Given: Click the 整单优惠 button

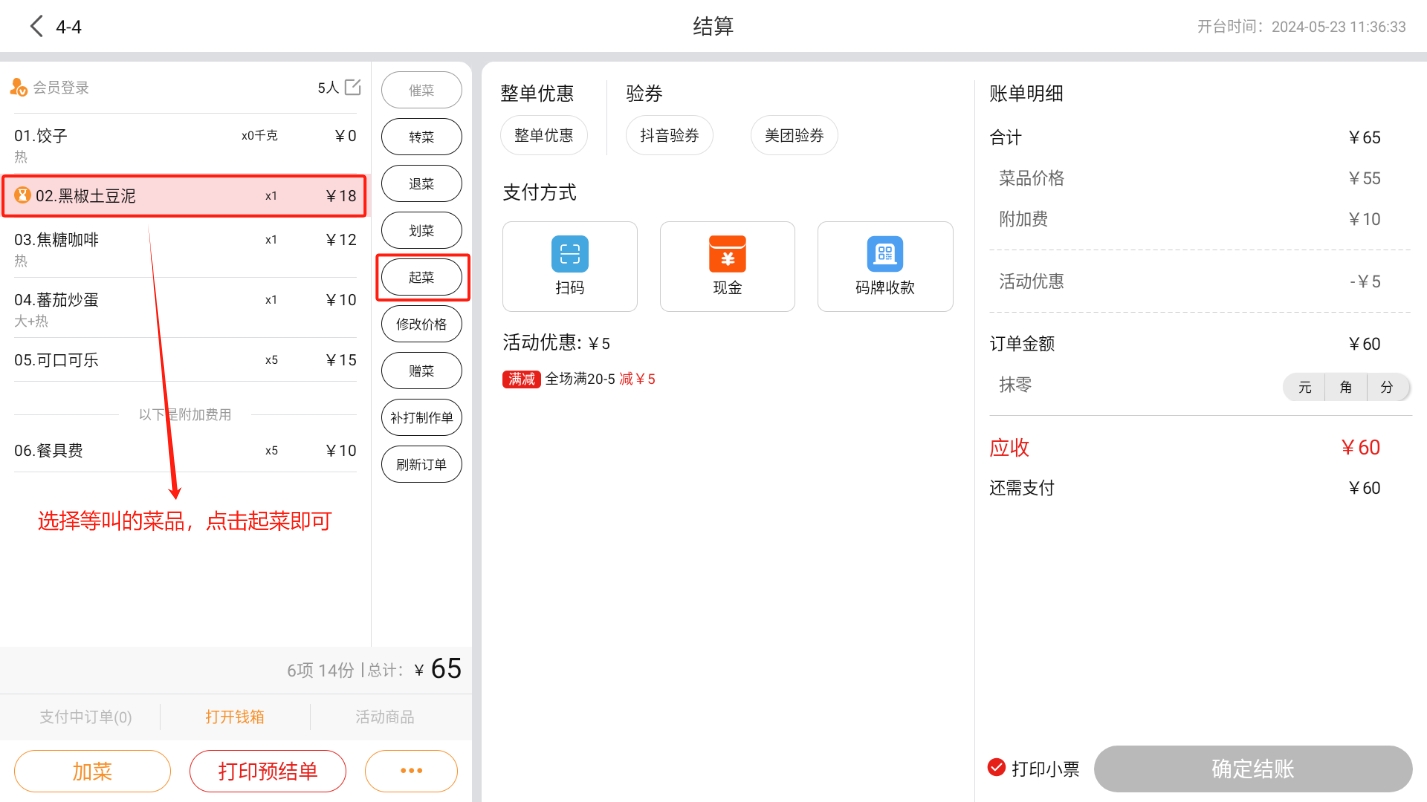Looking at the screenshot, I should click(x=544, y=135).
